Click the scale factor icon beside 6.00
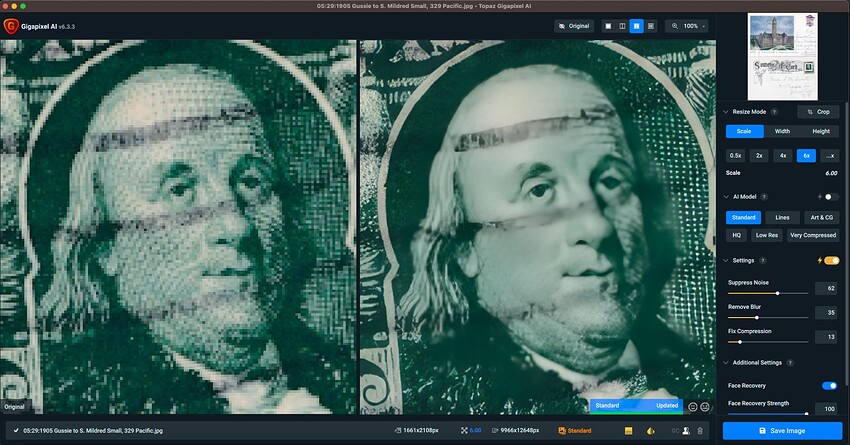This screenshot has width=850, height=445. pyautogui.click(x=464, y=431)
